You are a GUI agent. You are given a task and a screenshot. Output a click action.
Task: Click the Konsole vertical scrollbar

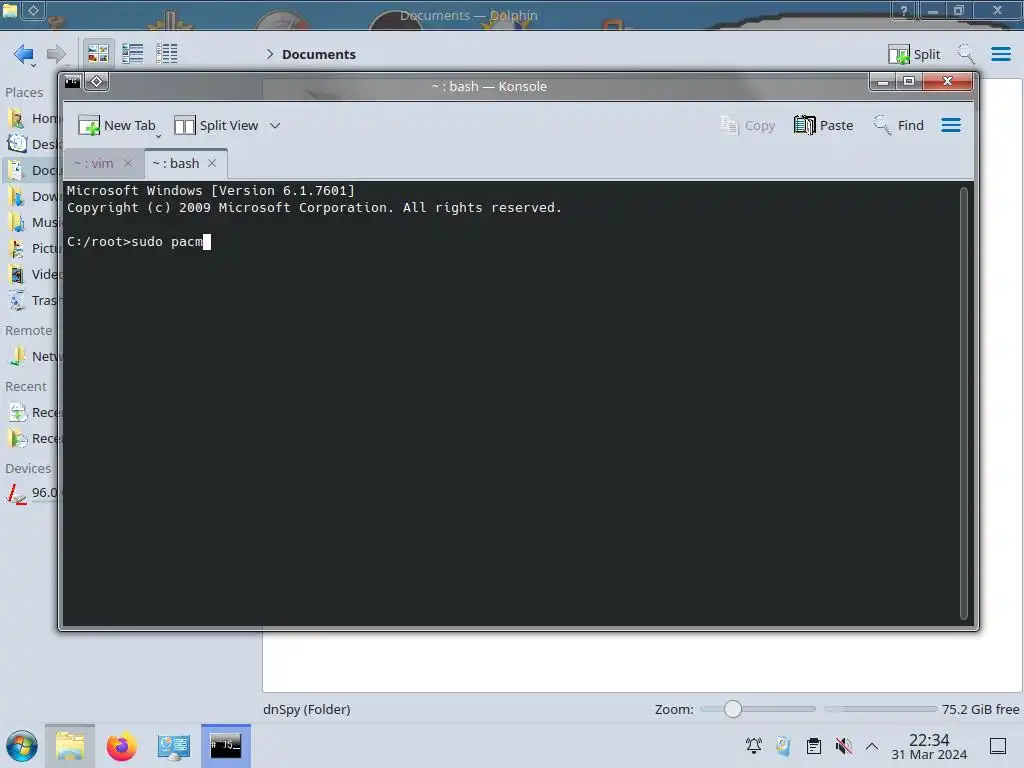(x=963, y=403)
